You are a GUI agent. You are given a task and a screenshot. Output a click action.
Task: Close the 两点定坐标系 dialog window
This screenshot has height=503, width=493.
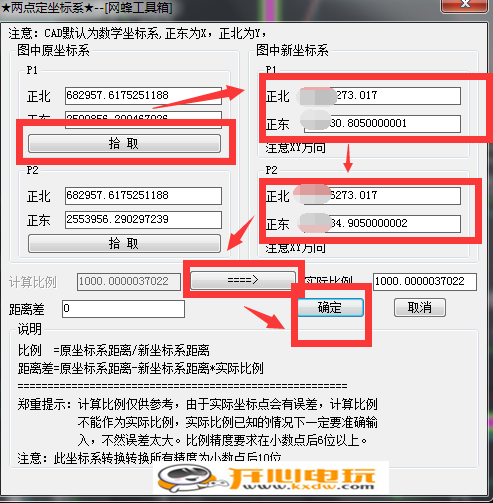[465, 5]
